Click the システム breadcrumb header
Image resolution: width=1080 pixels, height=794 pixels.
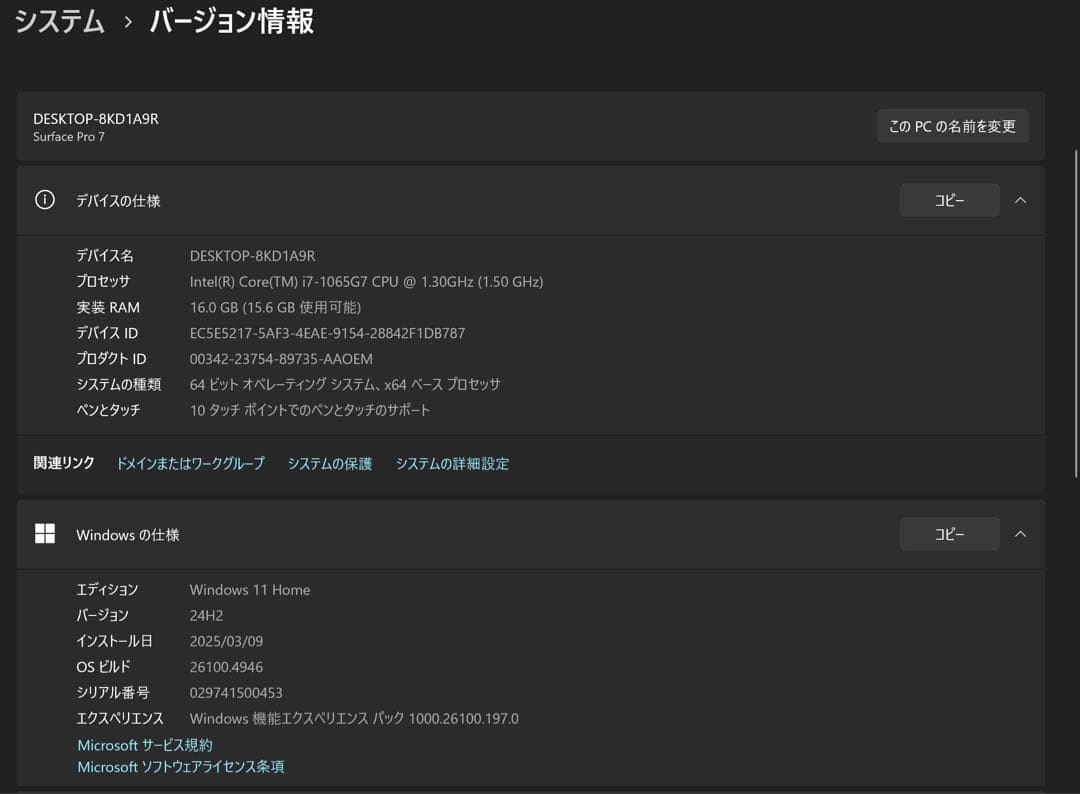coord(58,21)
